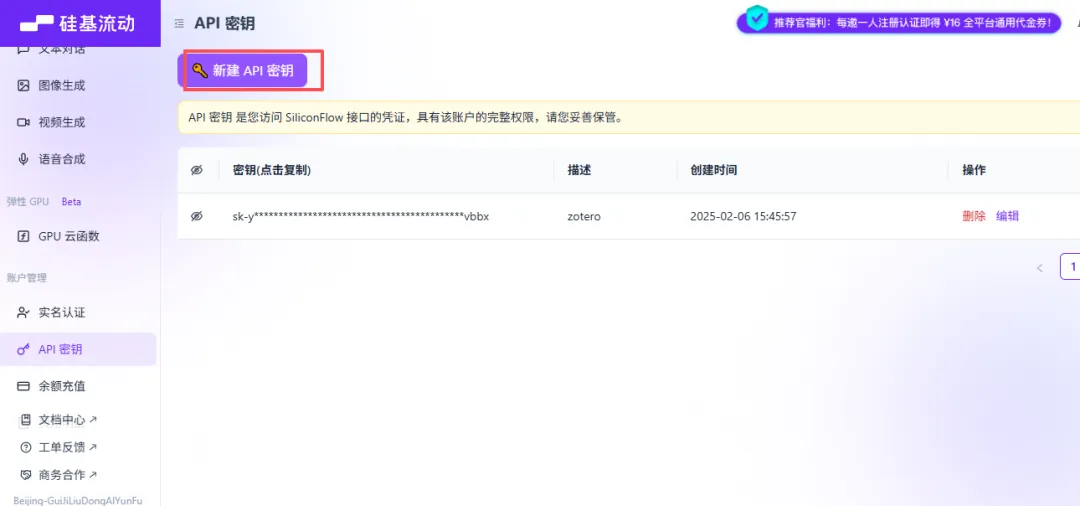Click the key icon in 新建 API 密钥 button

[x=200, y=70]
